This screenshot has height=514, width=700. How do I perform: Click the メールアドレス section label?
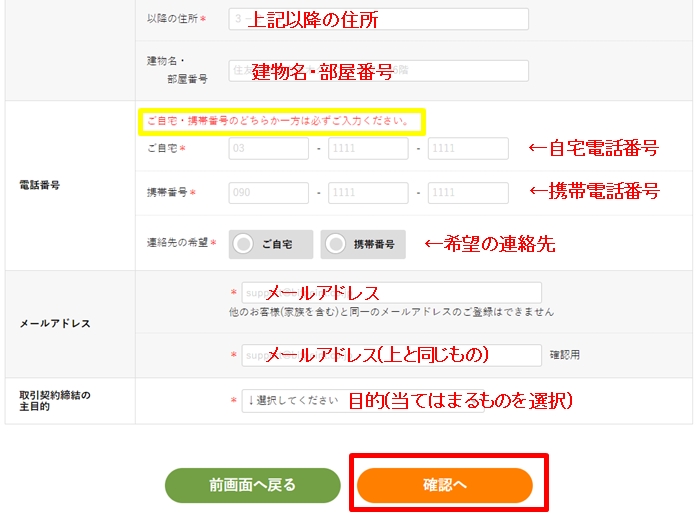pyautogui.click(x=54, y=324)
